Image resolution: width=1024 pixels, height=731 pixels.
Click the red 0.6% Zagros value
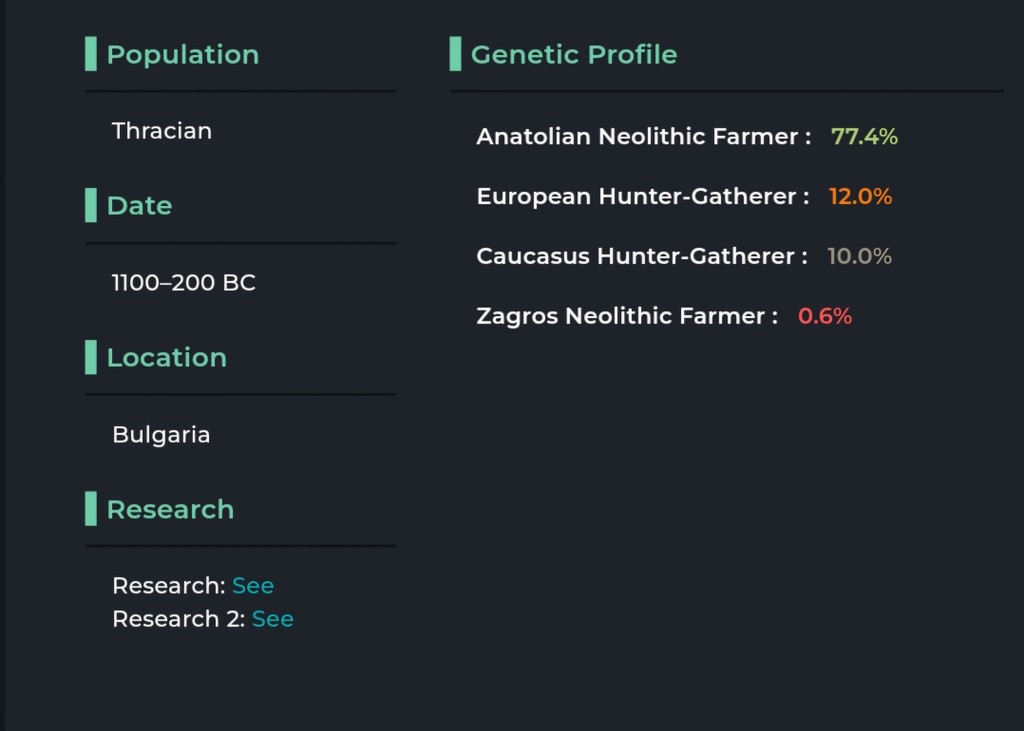click(x=825, y=316)
